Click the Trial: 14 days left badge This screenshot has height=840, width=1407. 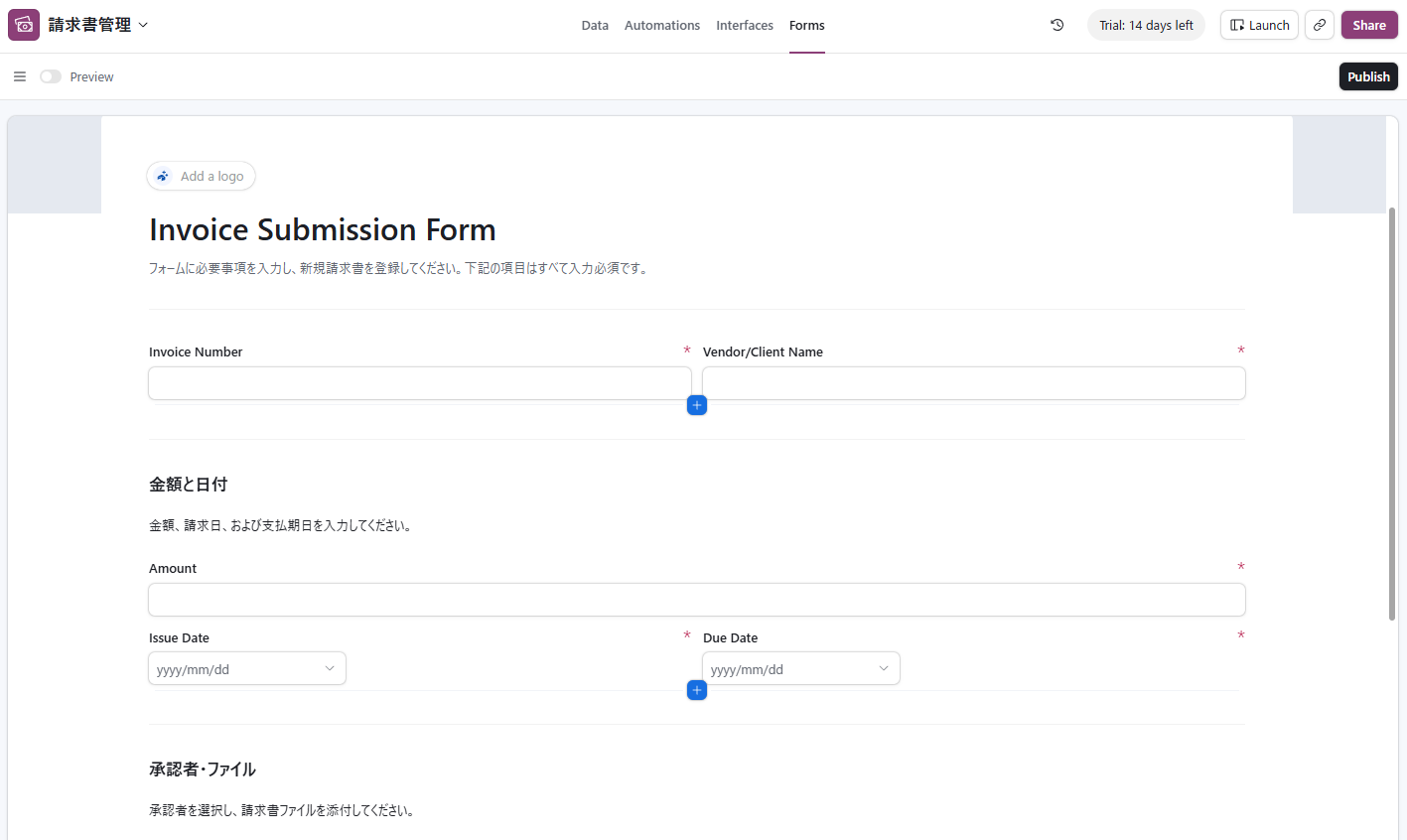tap(1146, 25)
